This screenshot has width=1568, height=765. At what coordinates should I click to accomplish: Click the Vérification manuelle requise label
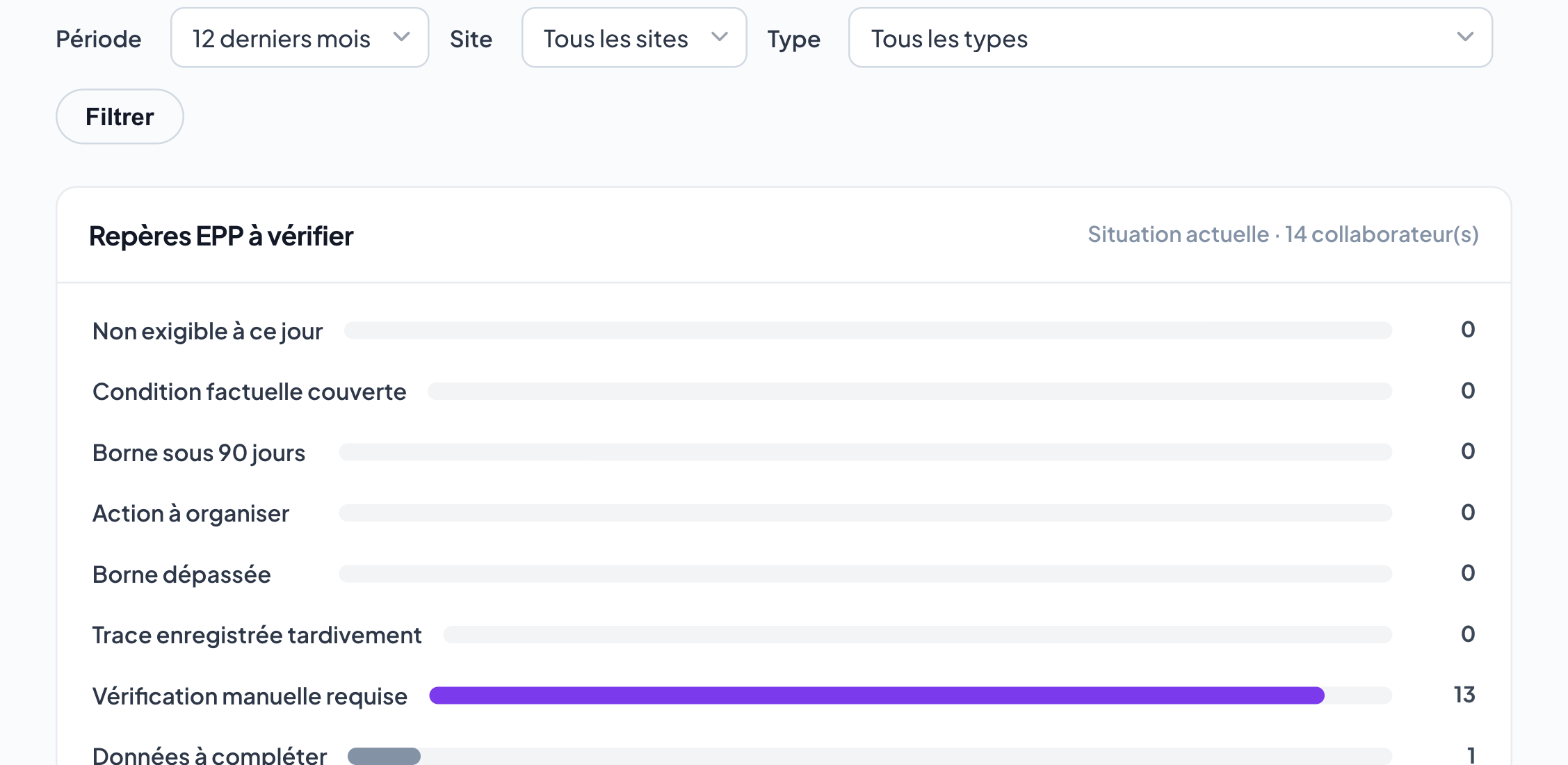250,696
